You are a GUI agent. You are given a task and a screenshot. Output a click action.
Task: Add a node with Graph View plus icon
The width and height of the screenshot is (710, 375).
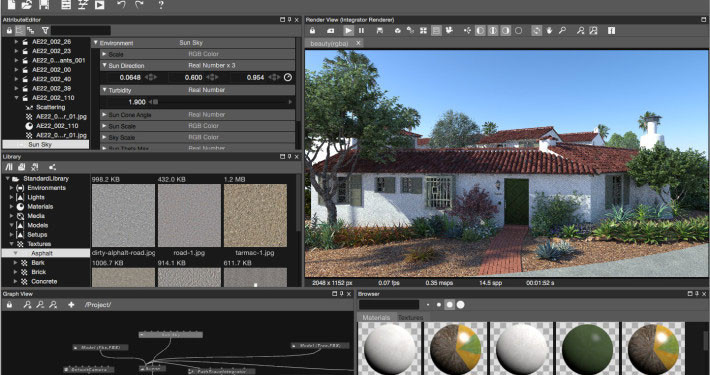tap(71, 305)
